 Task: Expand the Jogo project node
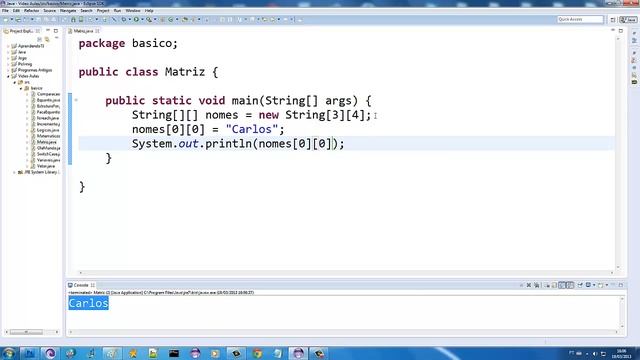click(8, 58)
